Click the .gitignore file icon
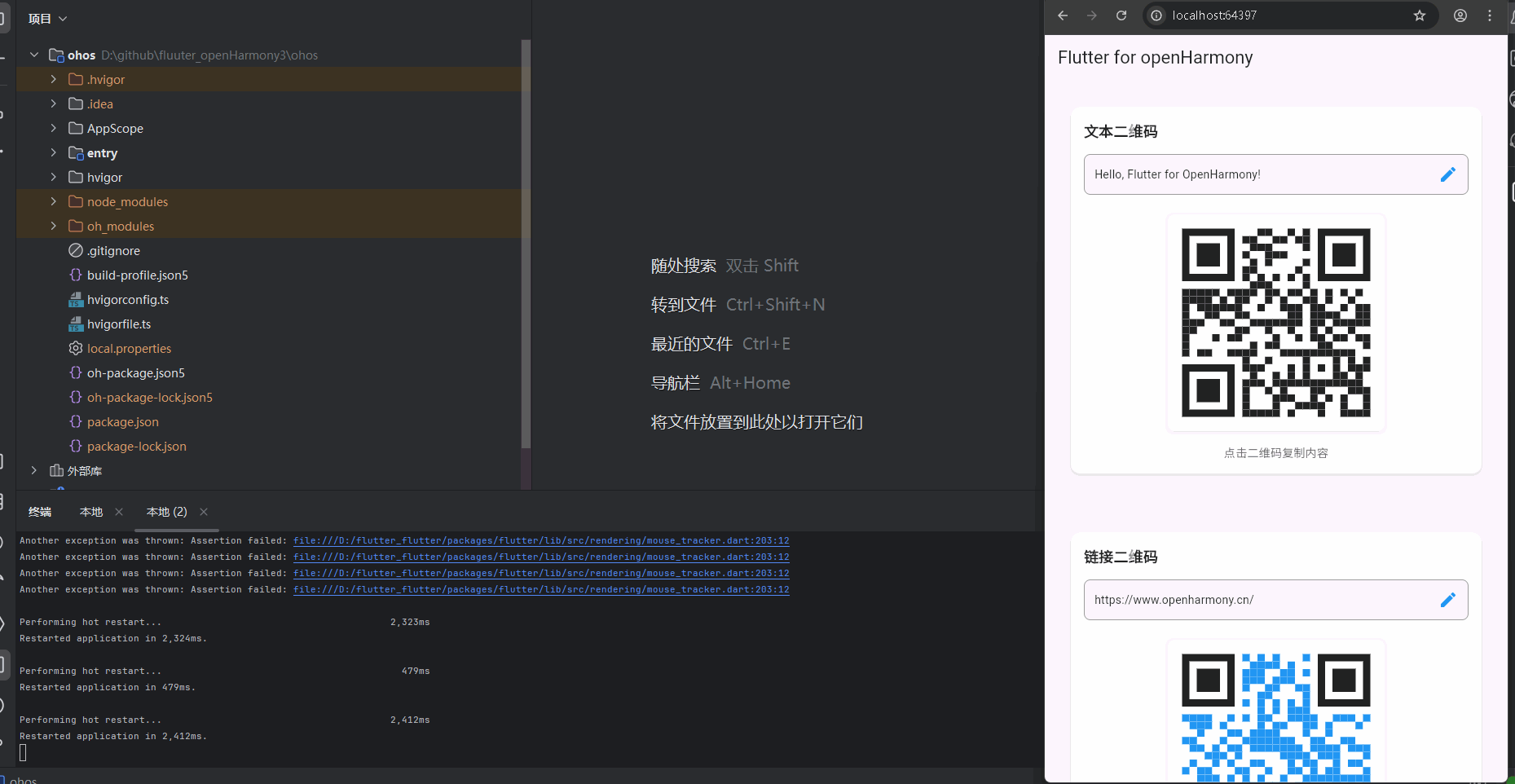The image size is (1515, 784). click(76, 250)
